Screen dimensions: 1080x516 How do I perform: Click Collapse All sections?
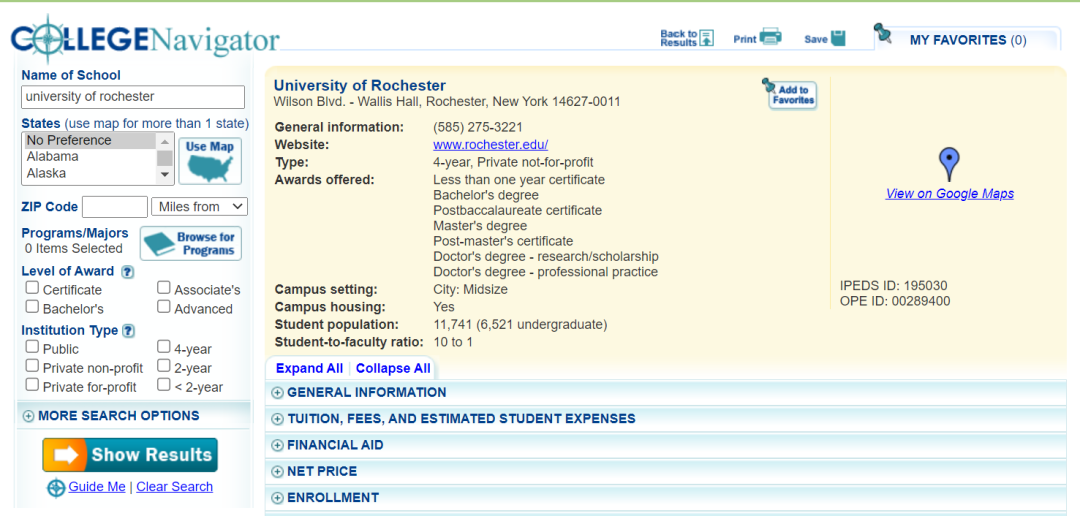point(393,369)
